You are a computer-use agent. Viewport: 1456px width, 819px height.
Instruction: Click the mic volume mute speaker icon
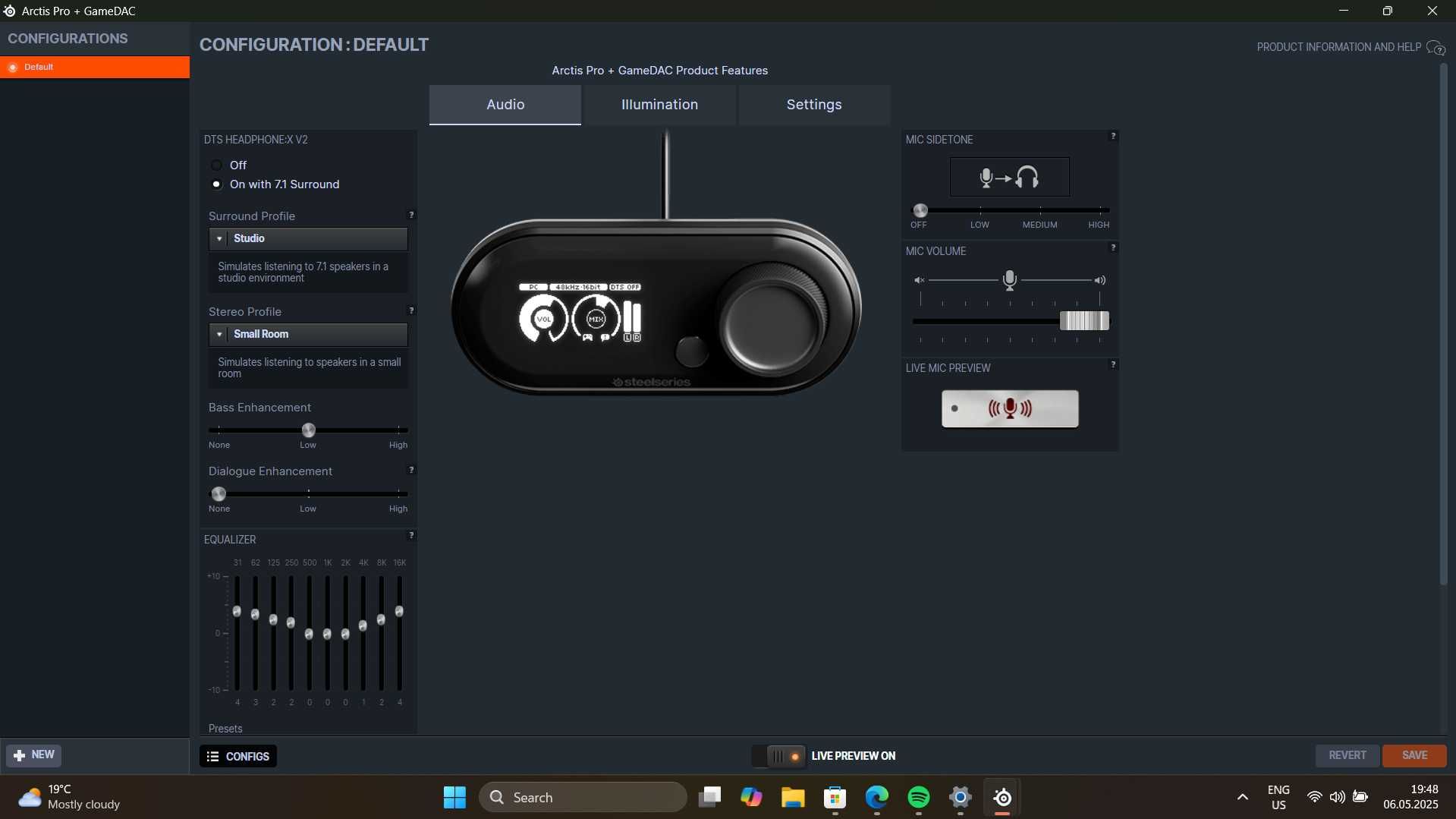pos(919,280)
